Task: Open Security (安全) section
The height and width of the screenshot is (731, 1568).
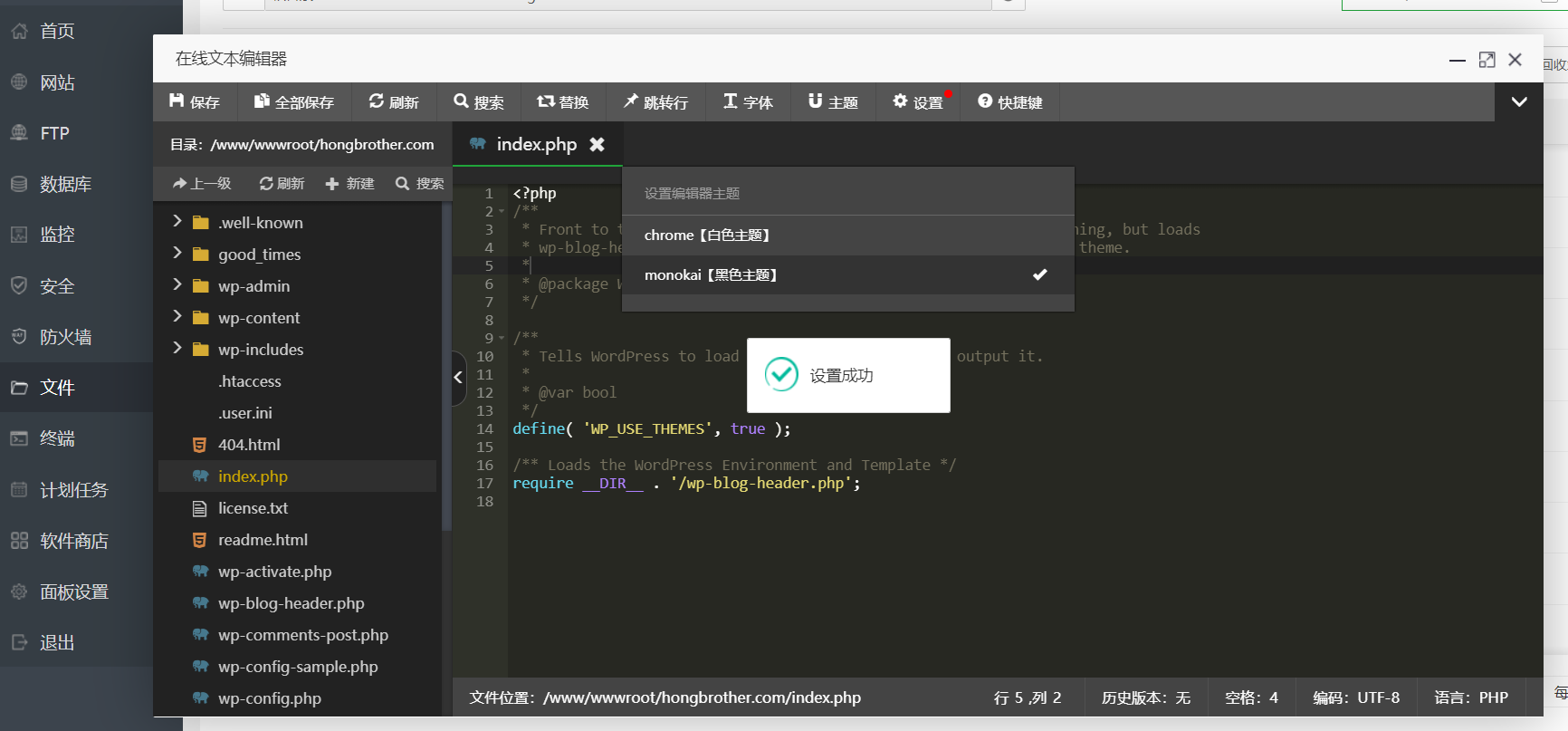Action: [76, 286]
